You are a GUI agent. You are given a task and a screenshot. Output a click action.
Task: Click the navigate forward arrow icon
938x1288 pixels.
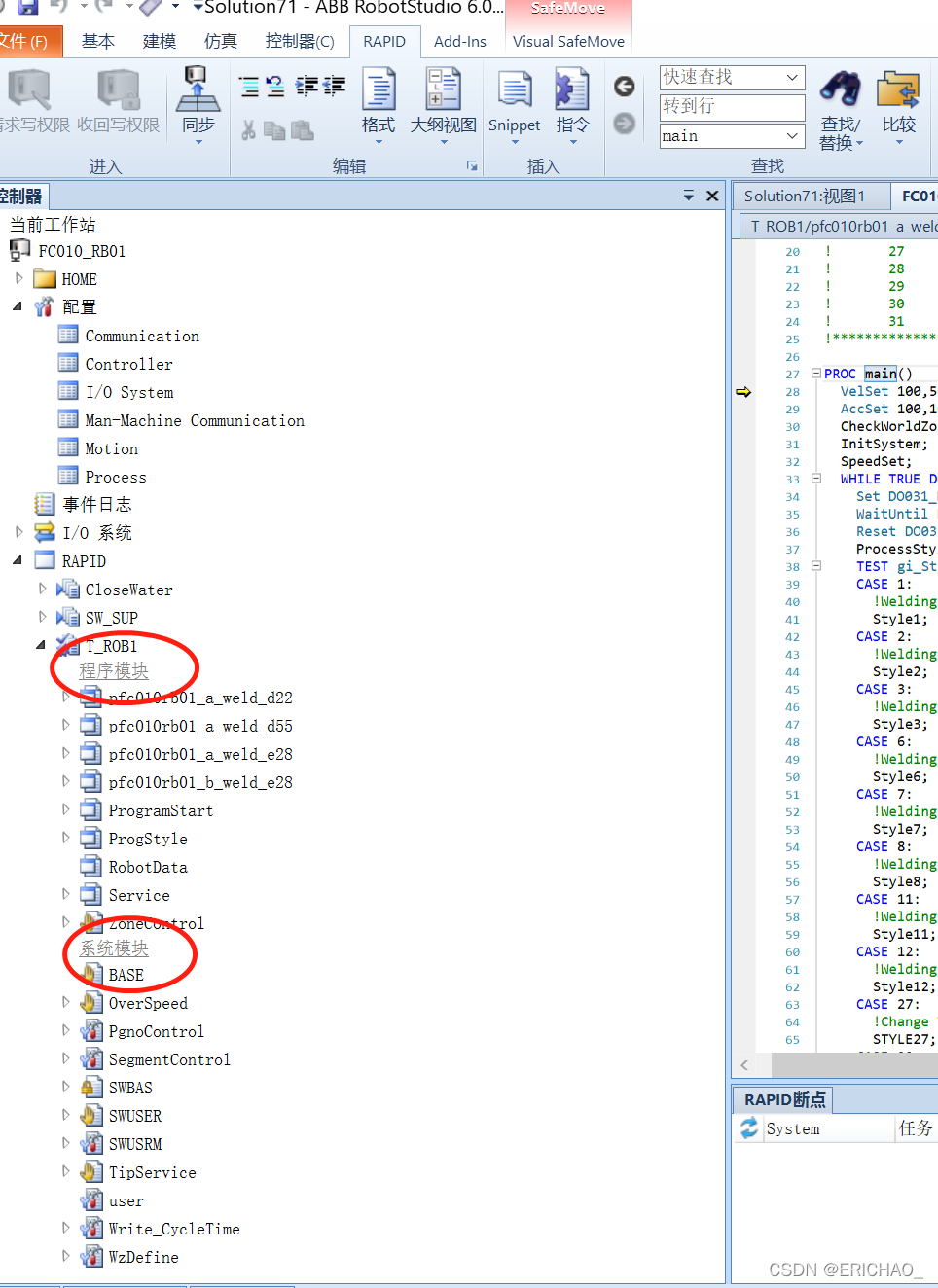tap(625, 123)
